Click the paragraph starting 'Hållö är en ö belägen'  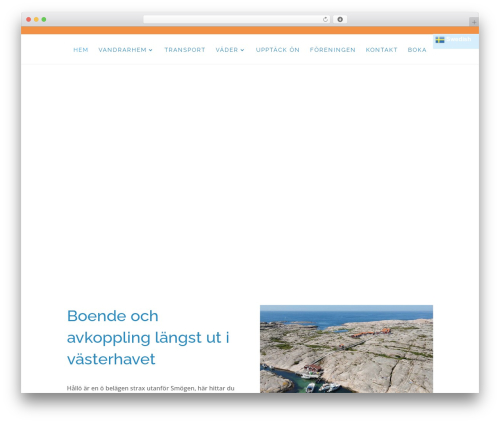click(x=150, y=388)
